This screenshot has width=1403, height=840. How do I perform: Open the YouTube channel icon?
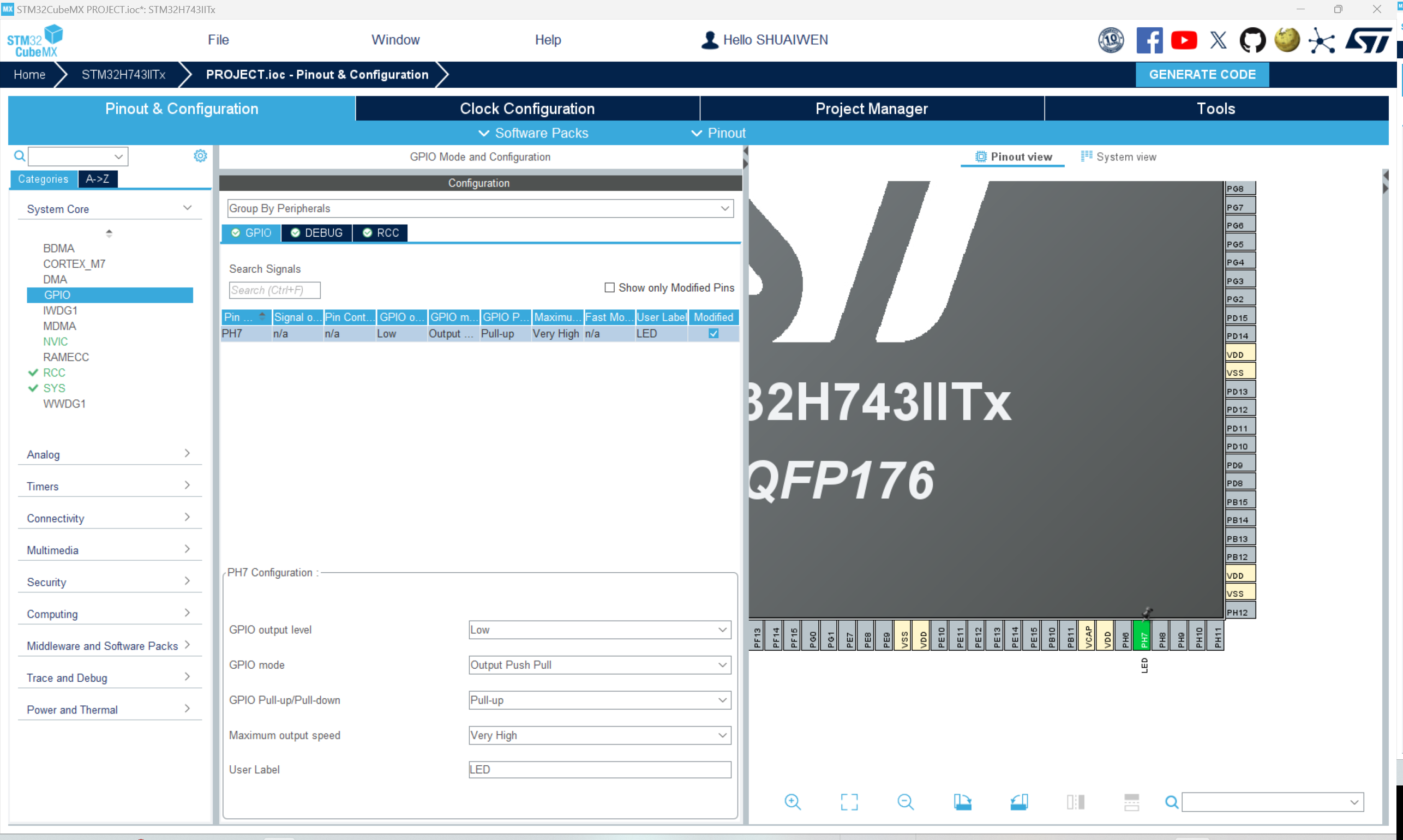click(x=1183, y=40)
